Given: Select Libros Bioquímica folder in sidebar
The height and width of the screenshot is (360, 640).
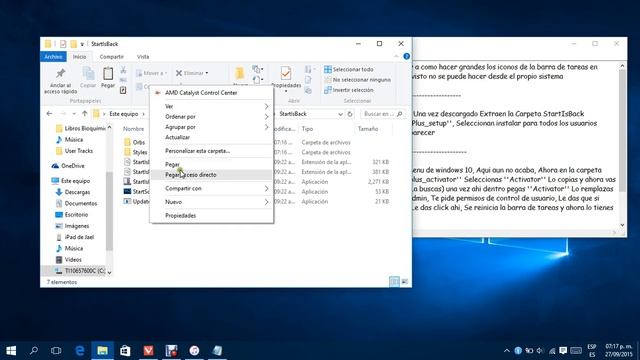Looking at the screenshot, I should 80,128.
